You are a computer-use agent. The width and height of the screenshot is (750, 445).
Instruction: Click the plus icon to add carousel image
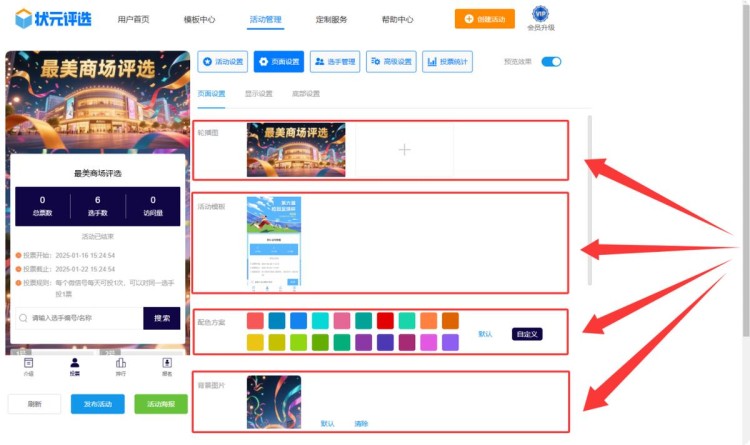pos(404,150)
